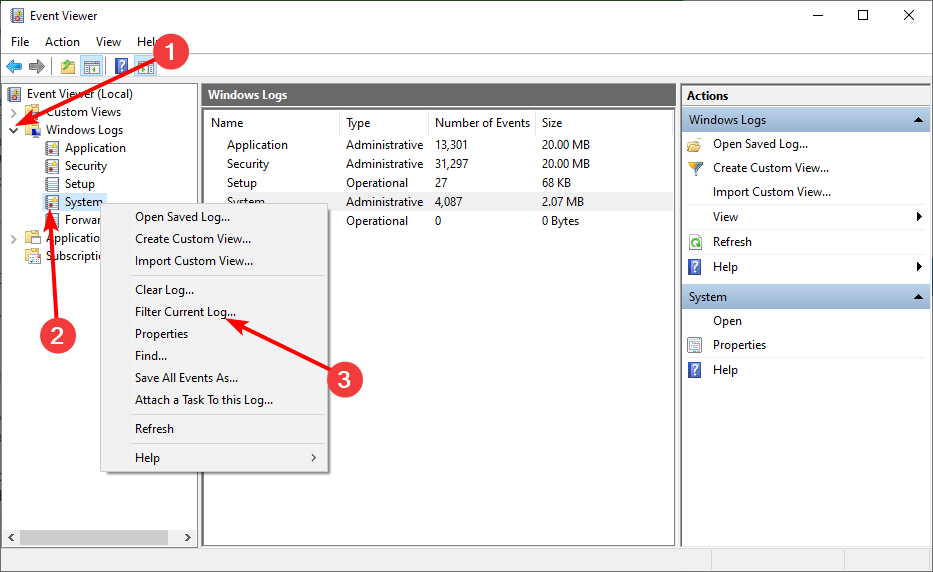Viewport: 933px width, 572px height.
Task: Click the filter icon beside Create Custom View
Action: coord(695,168)
